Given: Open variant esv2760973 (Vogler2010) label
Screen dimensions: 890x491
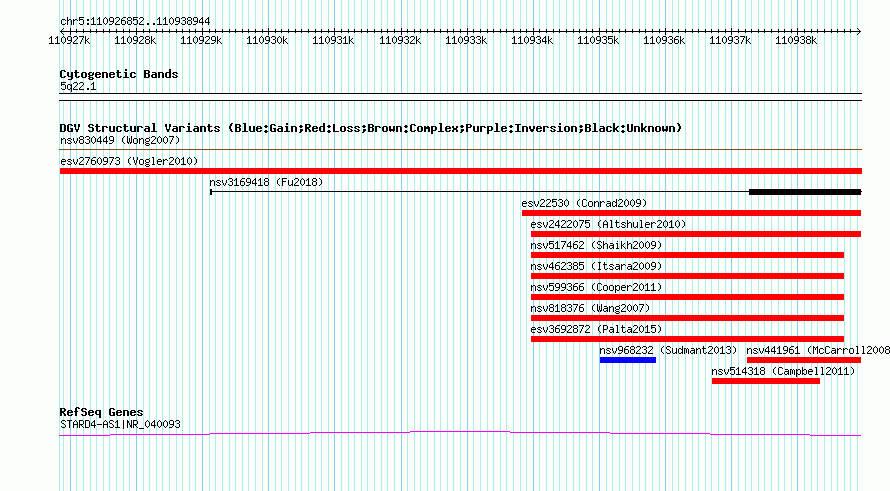Looking at the screenshot, I should pyautogui.click(x=129, y=161).
